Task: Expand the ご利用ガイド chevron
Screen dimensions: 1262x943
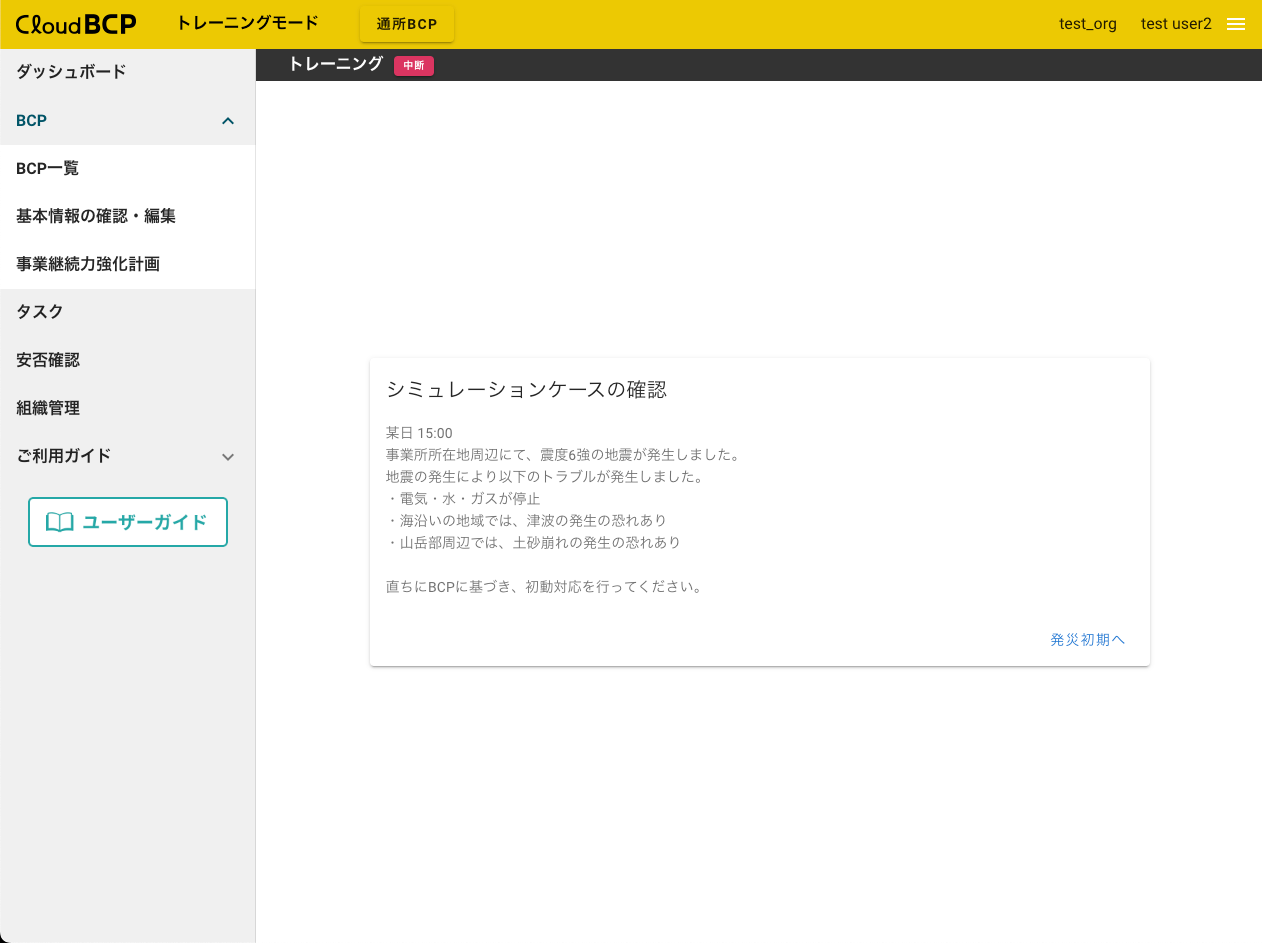Action: coord(228,457)
